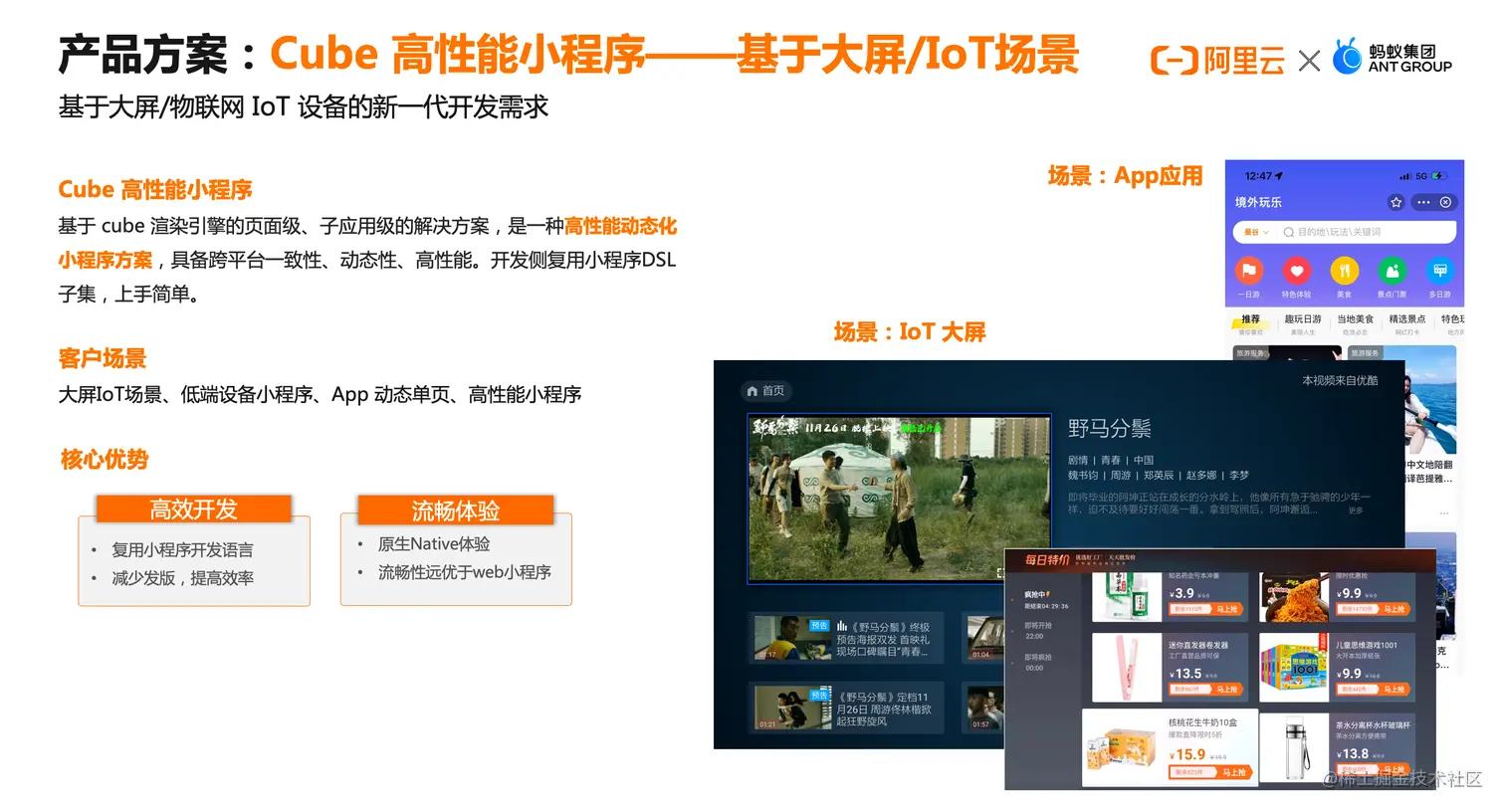Click the 本视频来自优酷 notice
The height and width of the screenshot is (812, 1505).
click(1340, 380)
